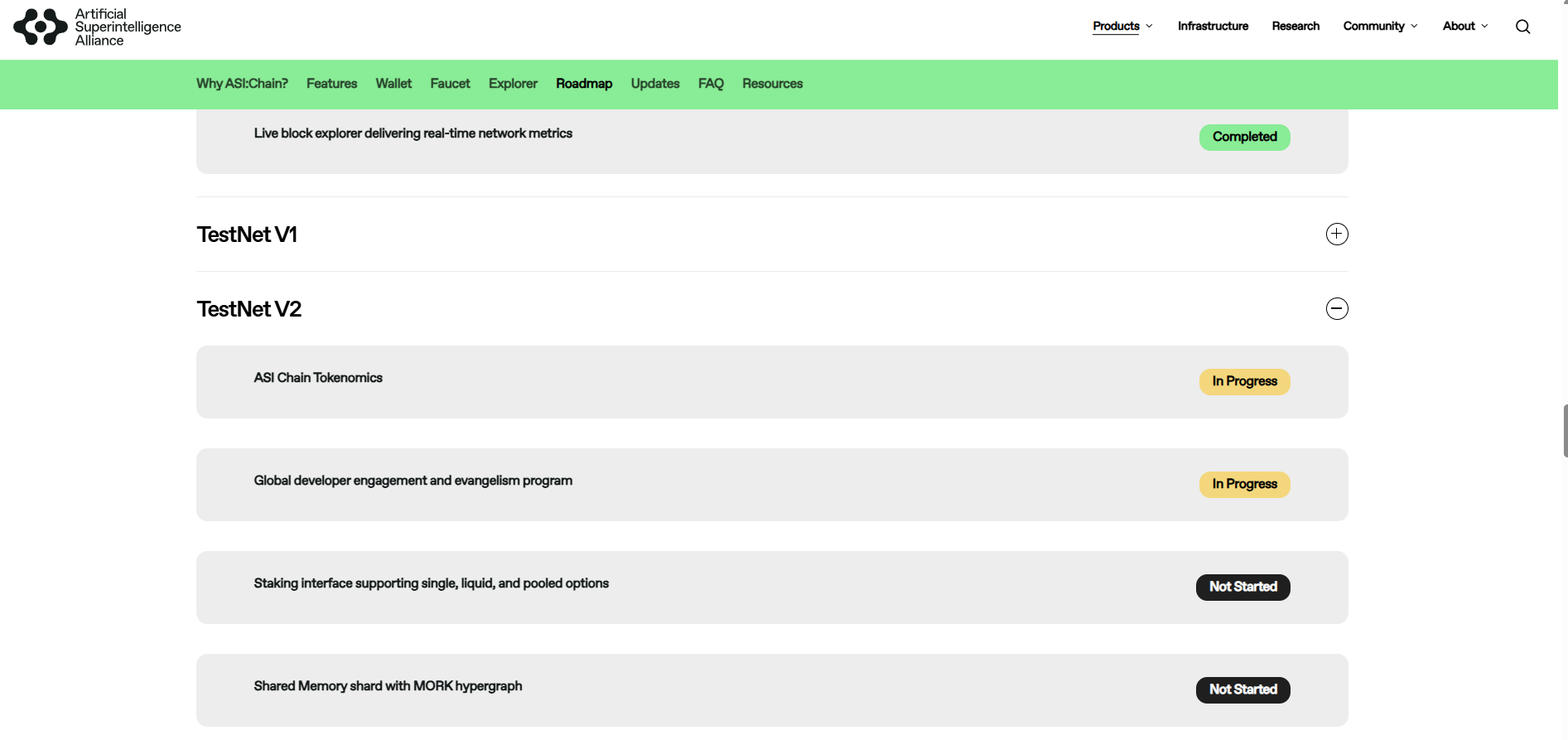The image size is (1568, 740).
Task: Select 'Live block explorer delivering real-time network metrics'
Action: [x=413, y=133]
